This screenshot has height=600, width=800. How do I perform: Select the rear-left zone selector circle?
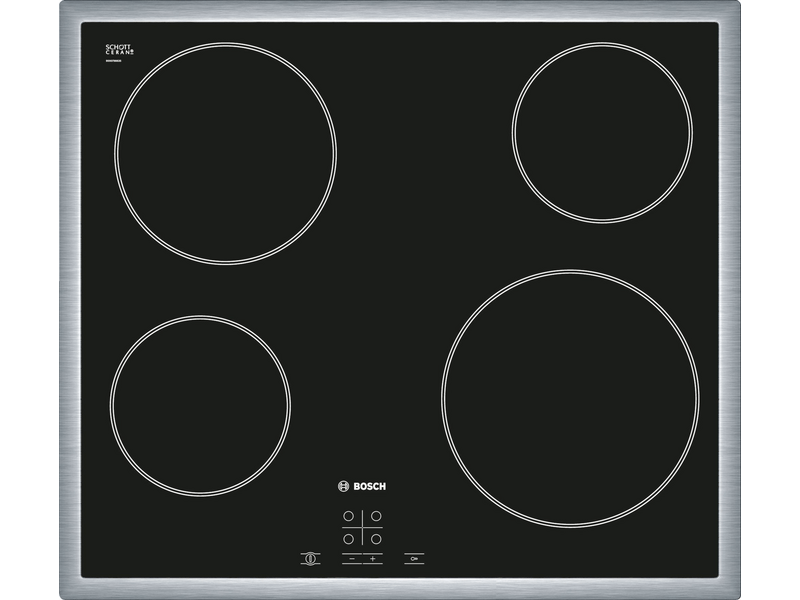(x=349, y=517)
